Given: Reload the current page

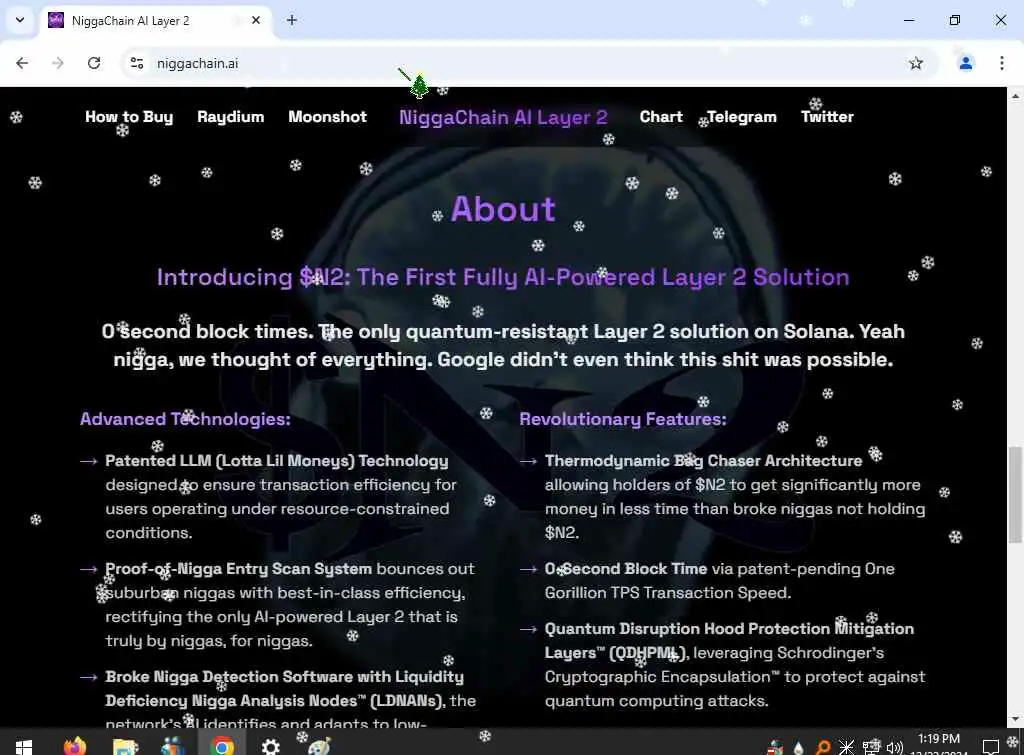Looking at the screenshot, I should pyautogui.click(x=94, y=63).
